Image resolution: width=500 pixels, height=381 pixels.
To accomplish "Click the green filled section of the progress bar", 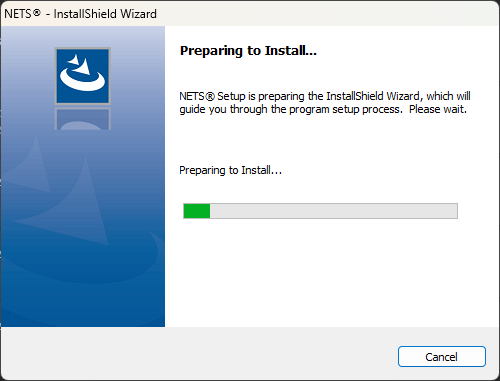I will click(x=197, y=211).
